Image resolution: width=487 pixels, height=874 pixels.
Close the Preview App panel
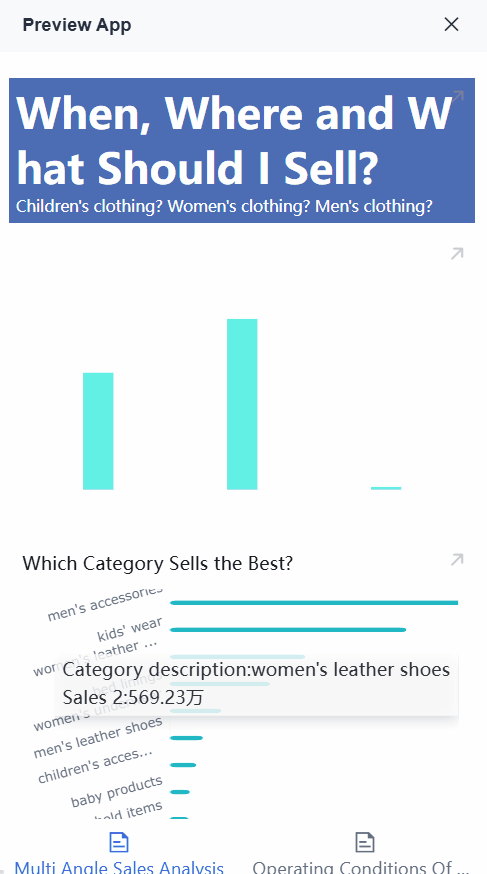[451, 25]
